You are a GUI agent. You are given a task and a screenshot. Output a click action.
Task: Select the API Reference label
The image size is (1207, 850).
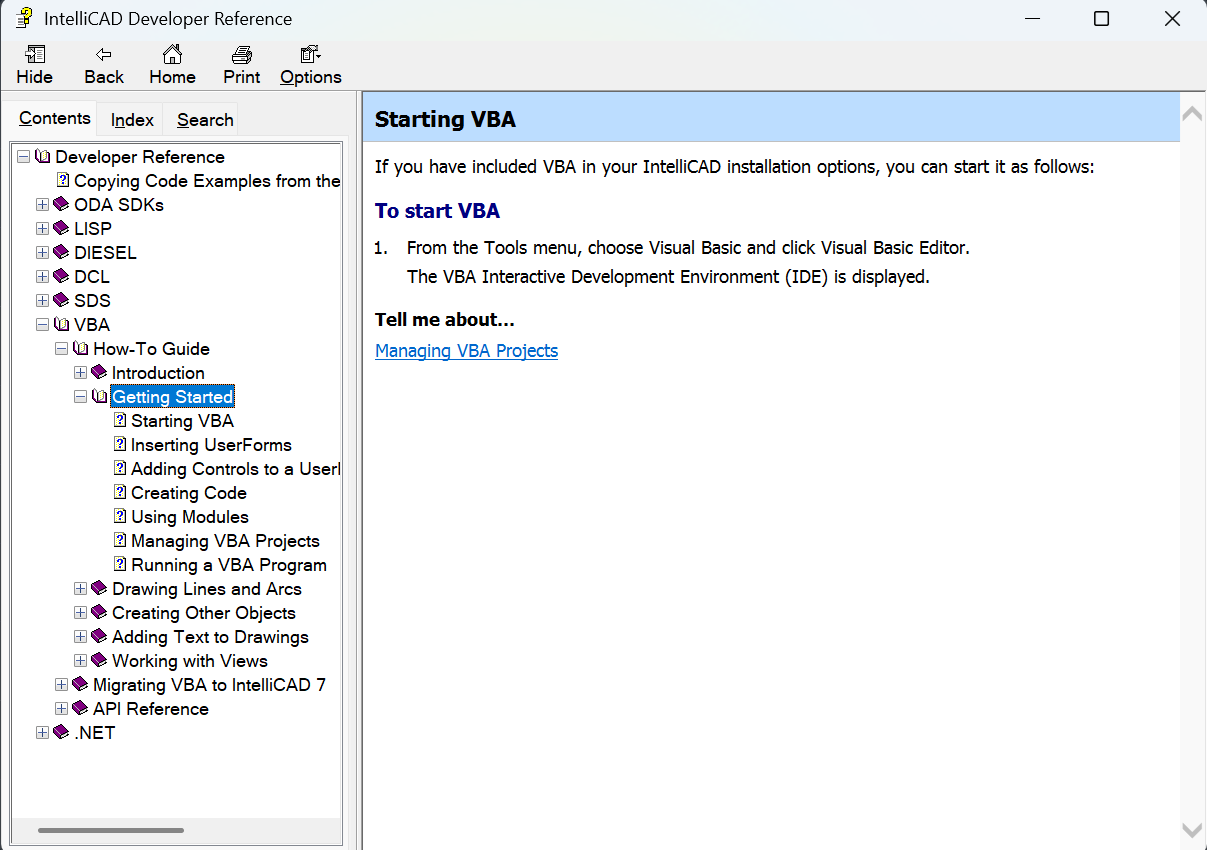point(151,709)
